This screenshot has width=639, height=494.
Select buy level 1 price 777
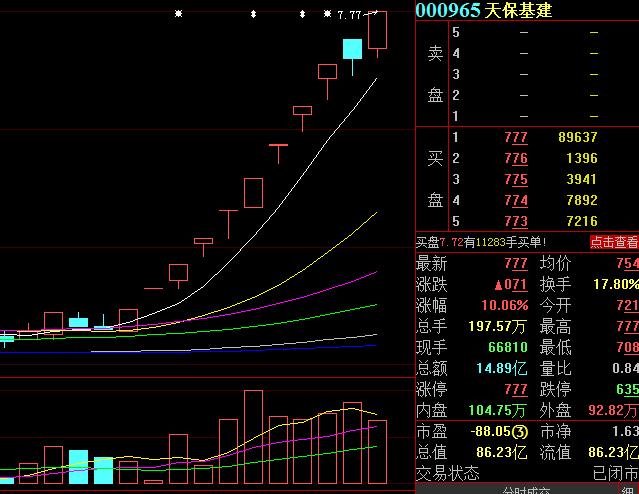[516, 137]
